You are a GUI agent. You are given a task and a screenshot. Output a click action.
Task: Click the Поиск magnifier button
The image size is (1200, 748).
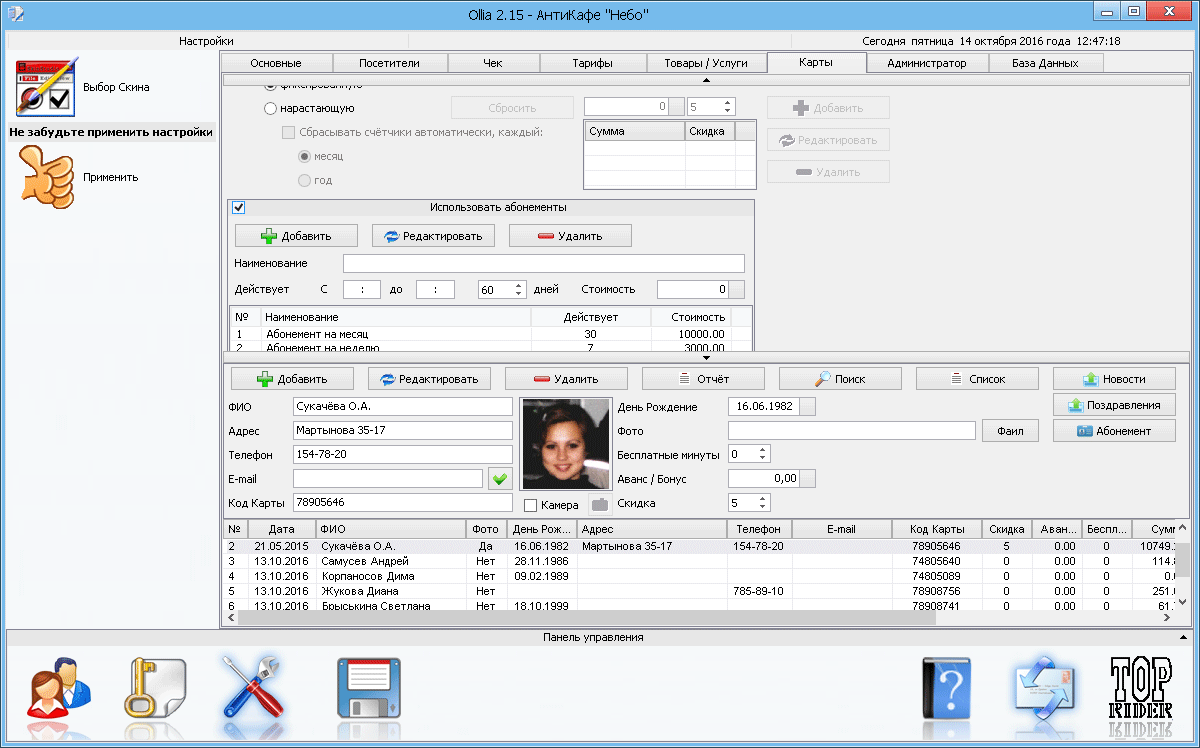(840, 379)
